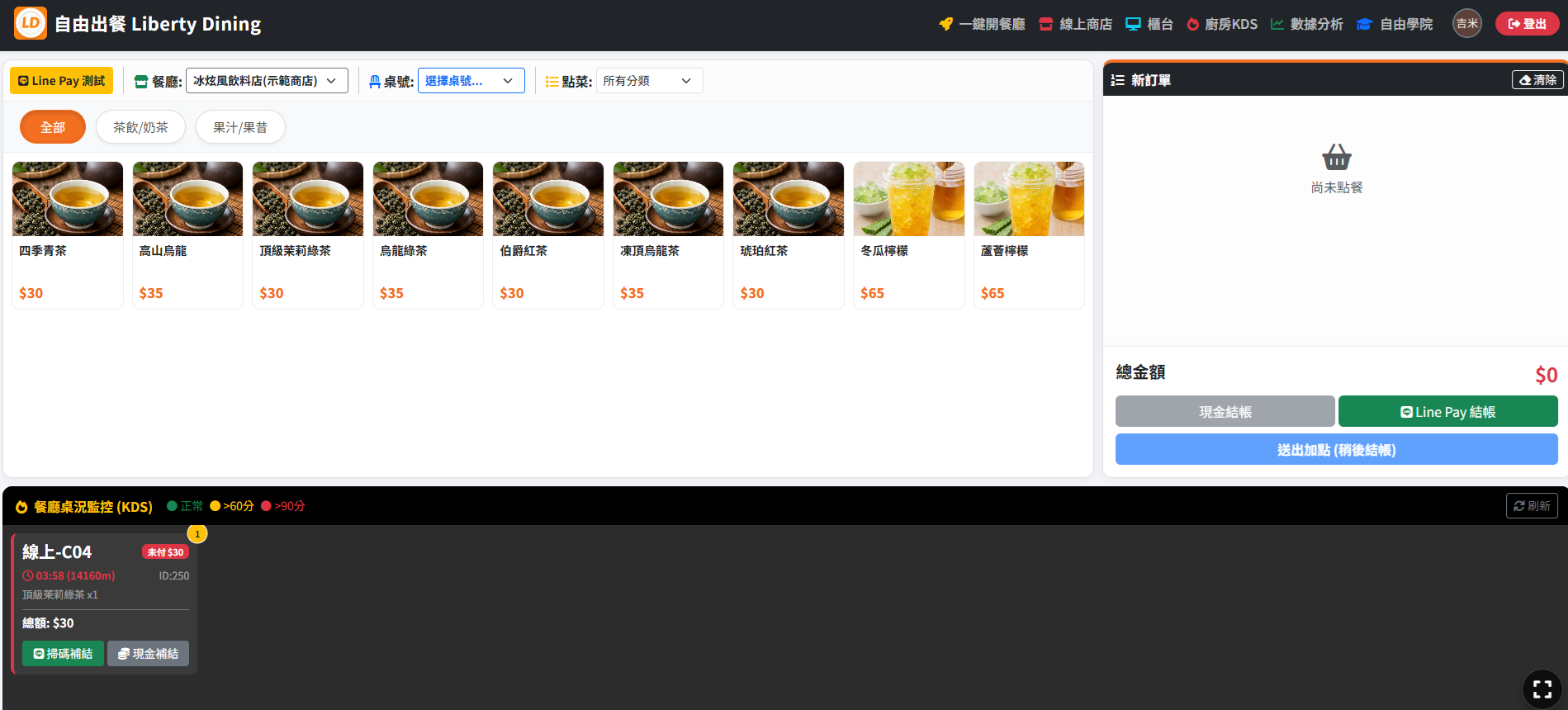Click the fullscreen toggle icon

(x=1542, y=689)
